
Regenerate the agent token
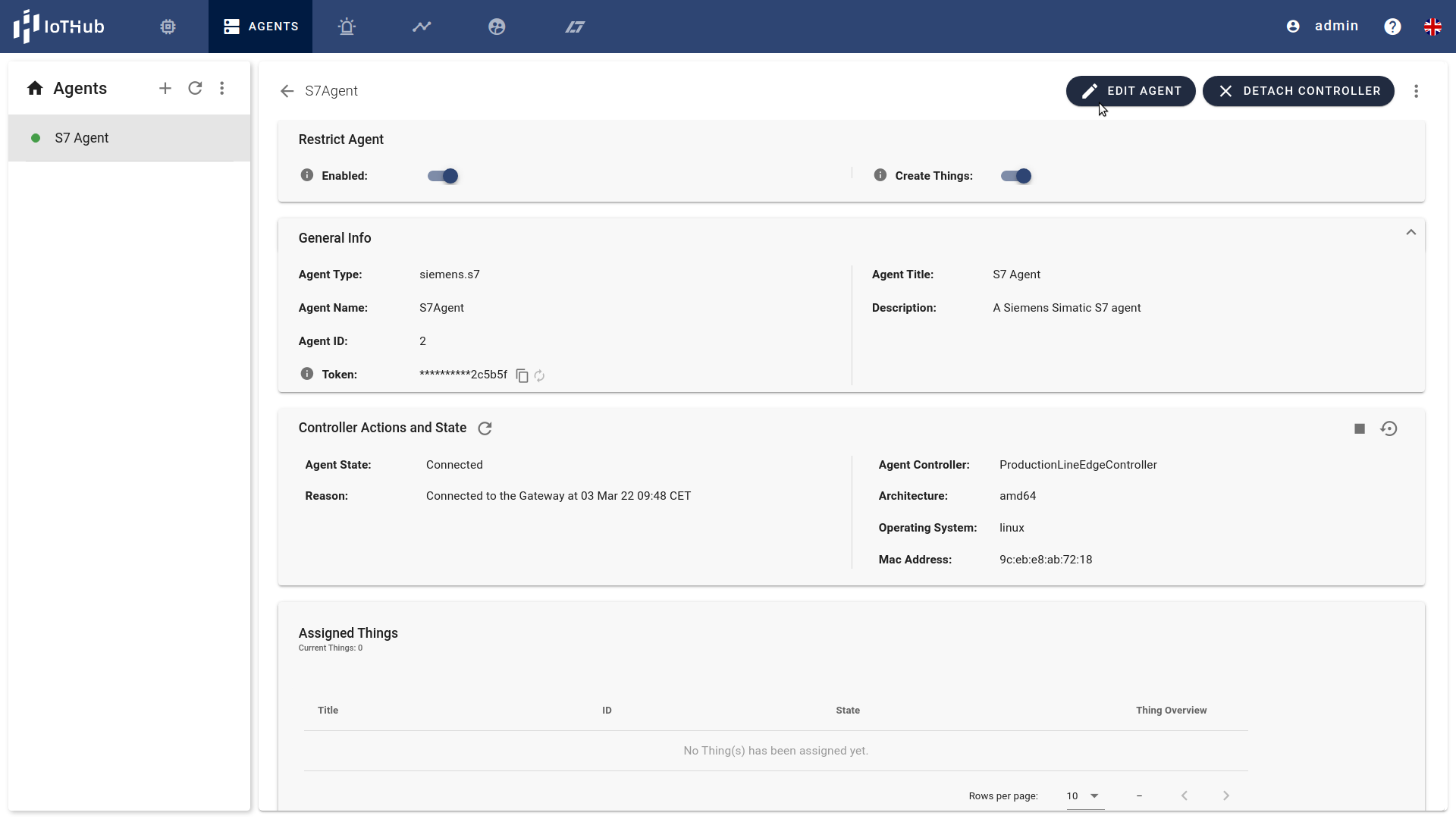[539, 375]
